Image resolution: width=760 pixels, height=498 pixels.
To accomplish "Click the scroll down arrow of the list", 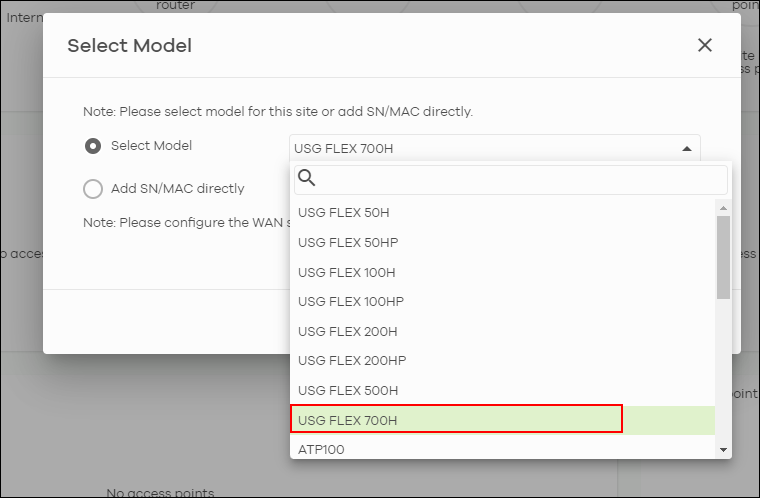I will coord(723,450).
